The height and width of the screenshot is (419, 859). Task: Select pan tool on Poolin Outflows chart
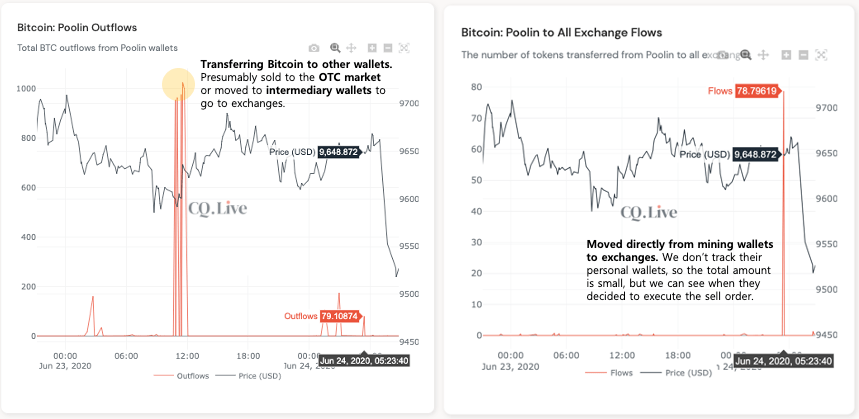(351, 48)
